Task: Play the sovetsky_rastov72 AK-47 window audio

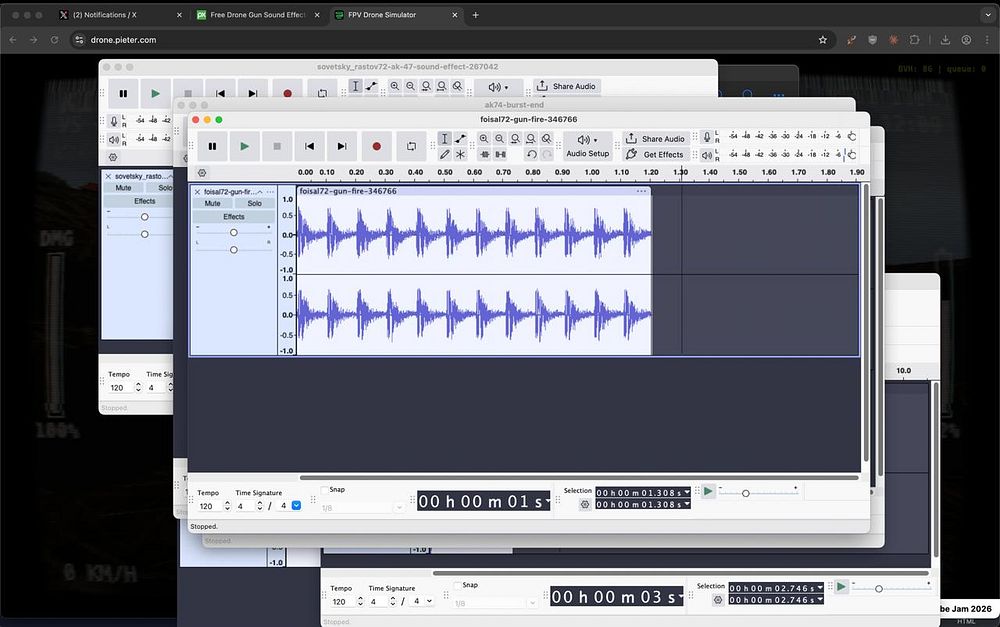Action: (155, 93)
